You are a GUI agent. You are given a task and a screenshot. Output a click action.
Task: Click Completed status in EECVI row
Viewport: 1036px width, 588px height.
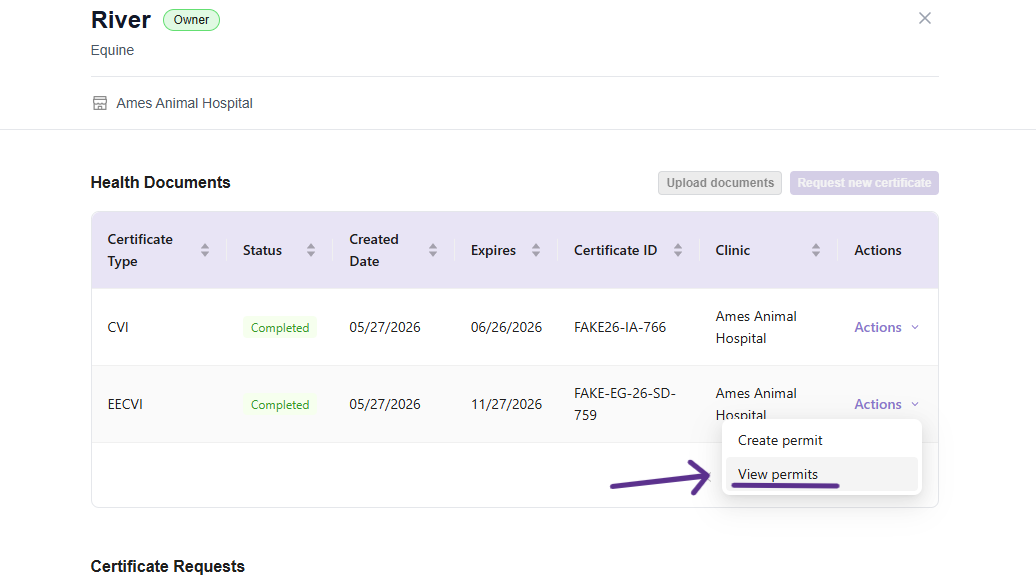click(279, 404)
